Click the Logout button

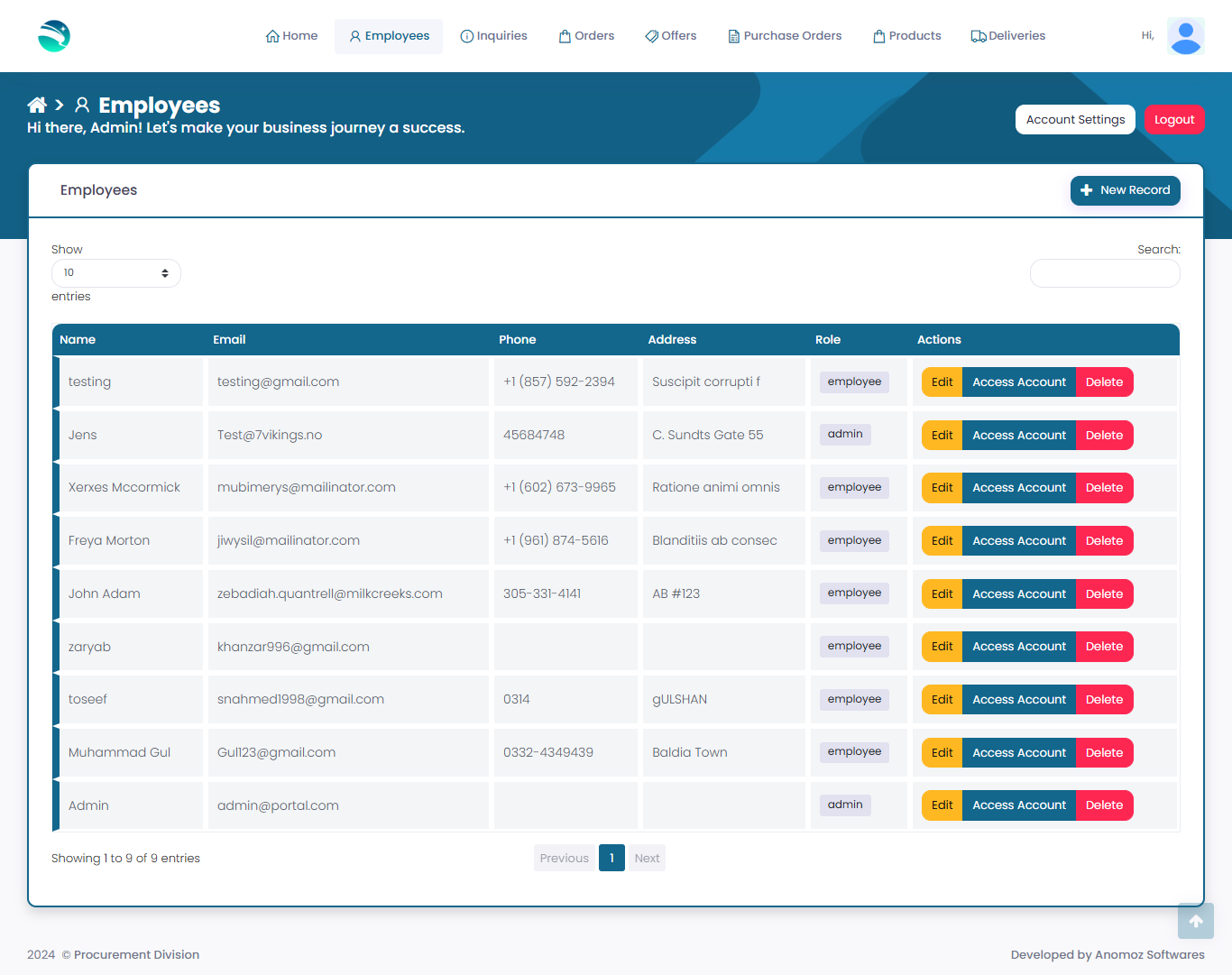click(x=1173, y=120)
